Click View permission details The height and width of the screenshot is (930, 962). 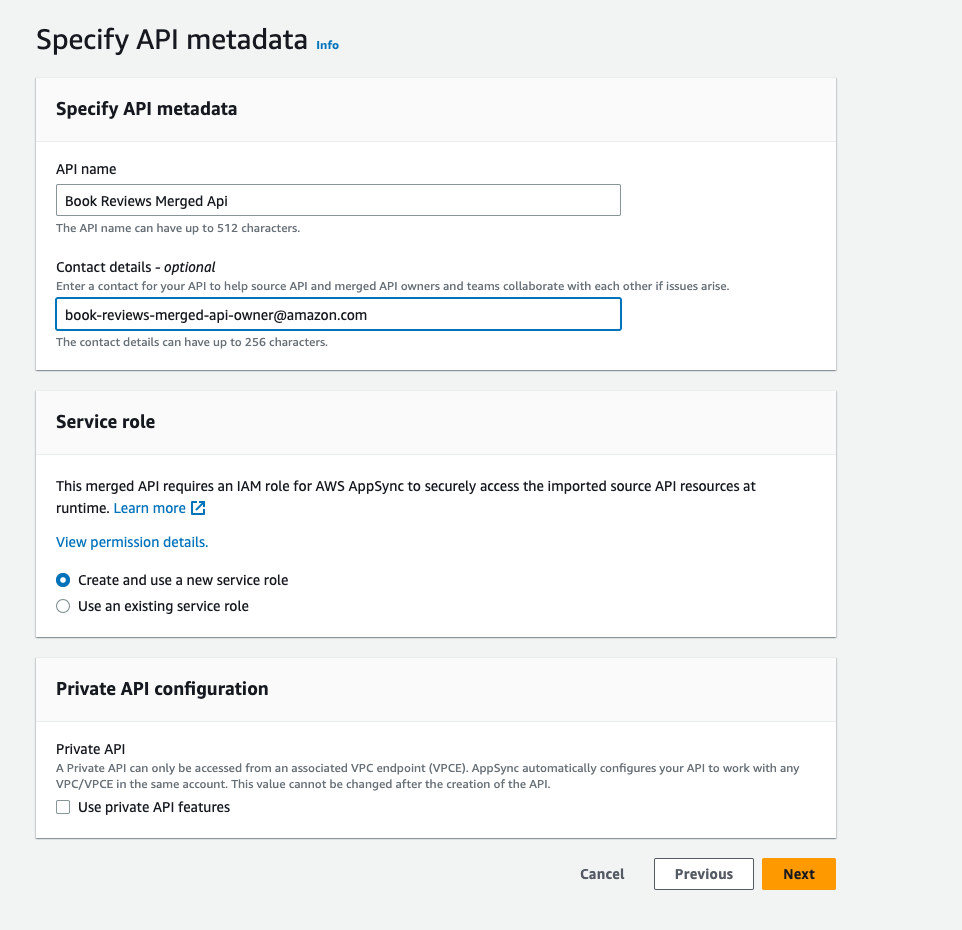coord(132,542)
